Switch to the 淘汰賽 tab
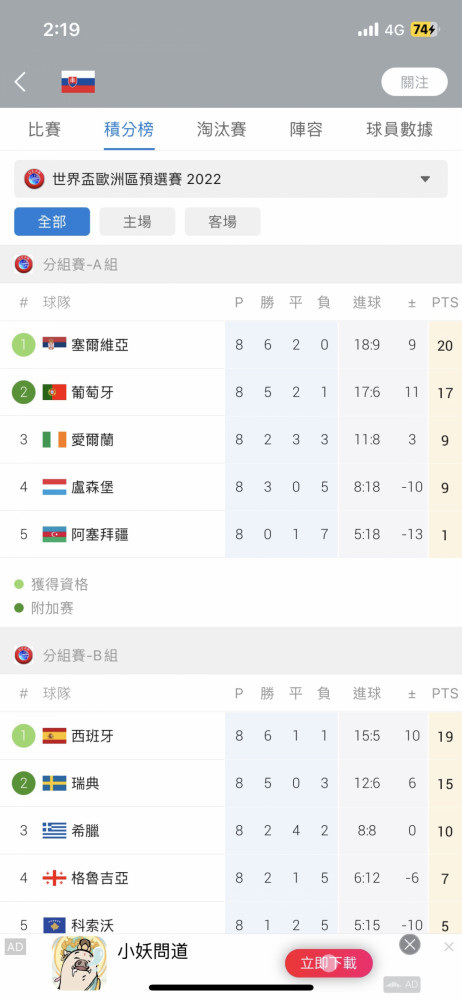This screenshot has width=462, height=1000. [221, 129]
